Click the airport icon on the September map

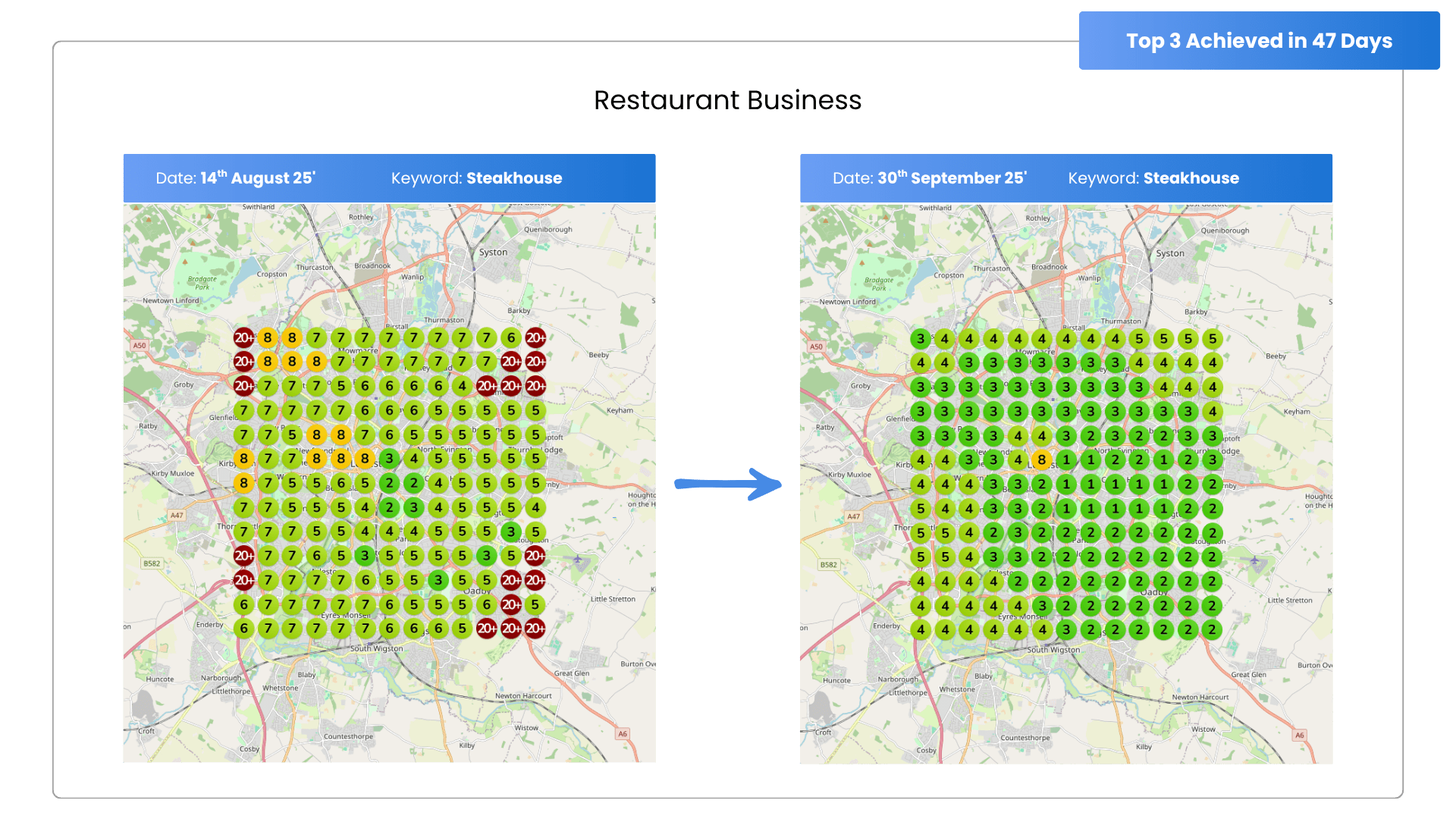point(1255,561)
